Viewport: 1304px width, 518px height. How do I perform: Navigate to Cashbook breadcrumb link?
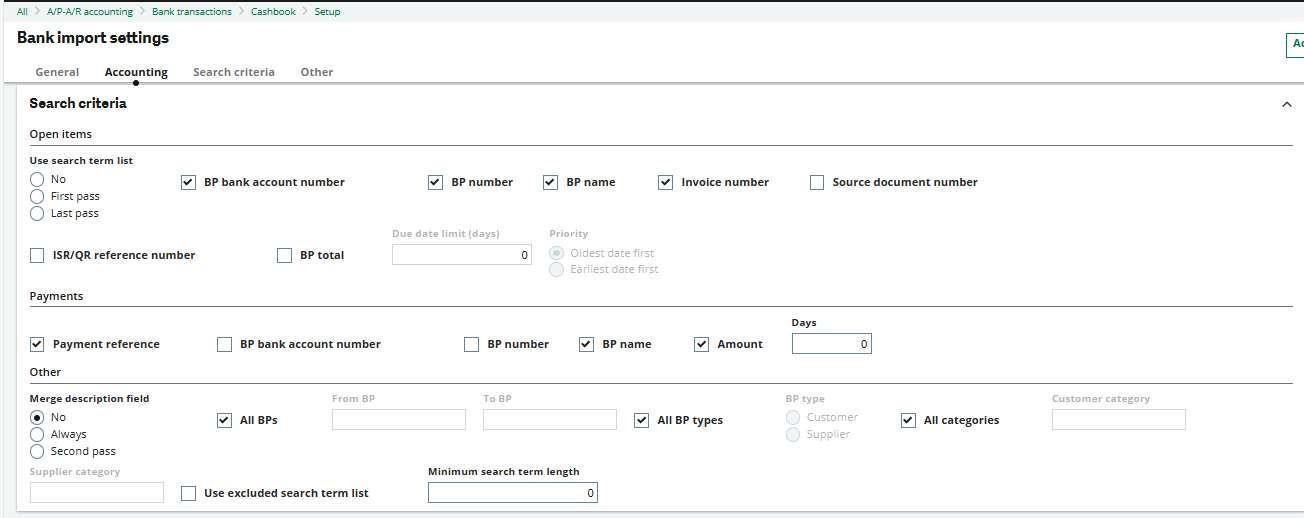(x=275, y=12)
